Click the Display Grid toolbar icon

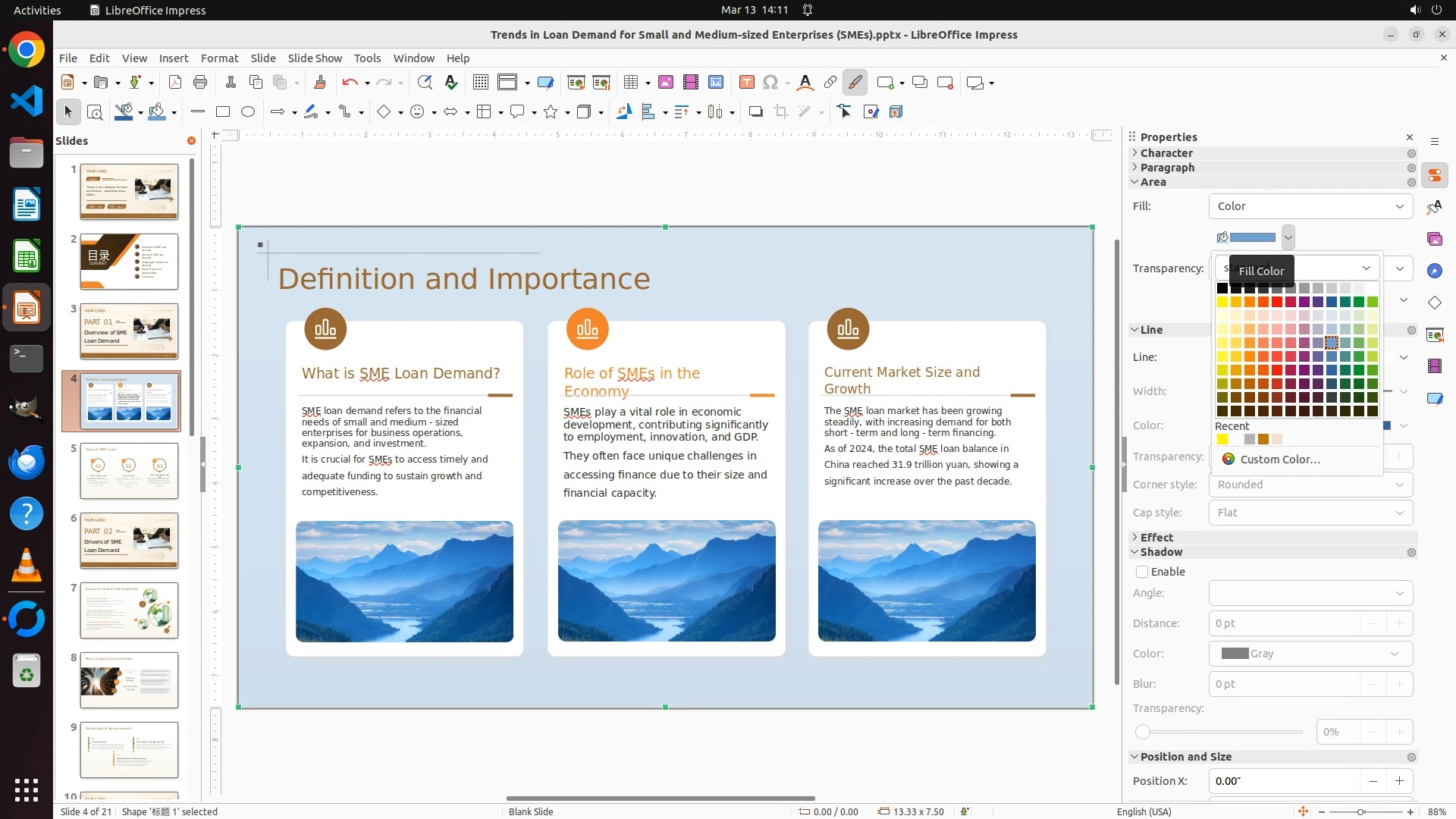pyautogui.click(x=480, y=83)
